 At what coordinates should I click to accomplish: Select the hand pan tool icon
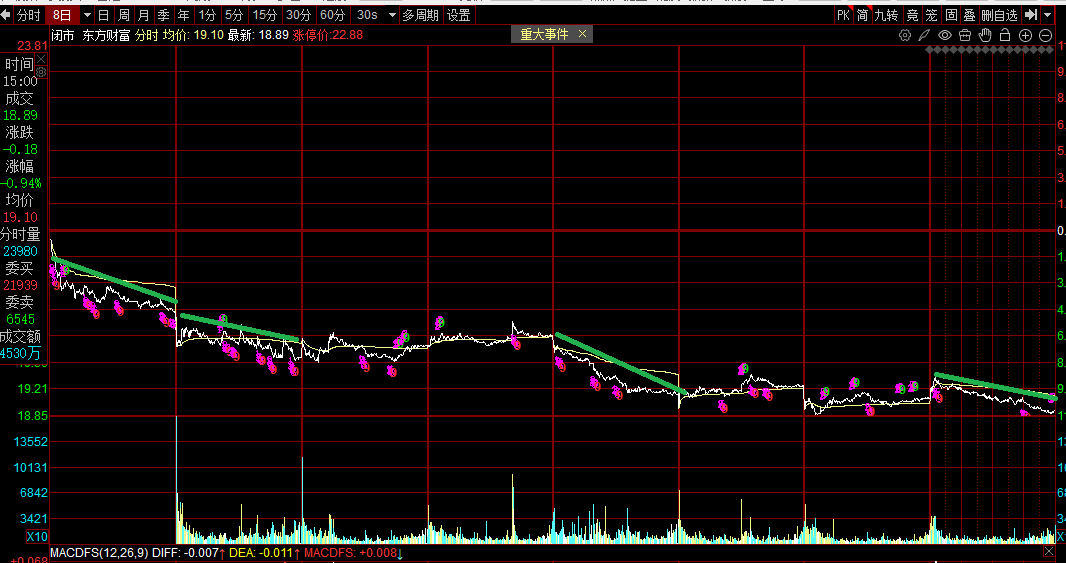(985, 35)
